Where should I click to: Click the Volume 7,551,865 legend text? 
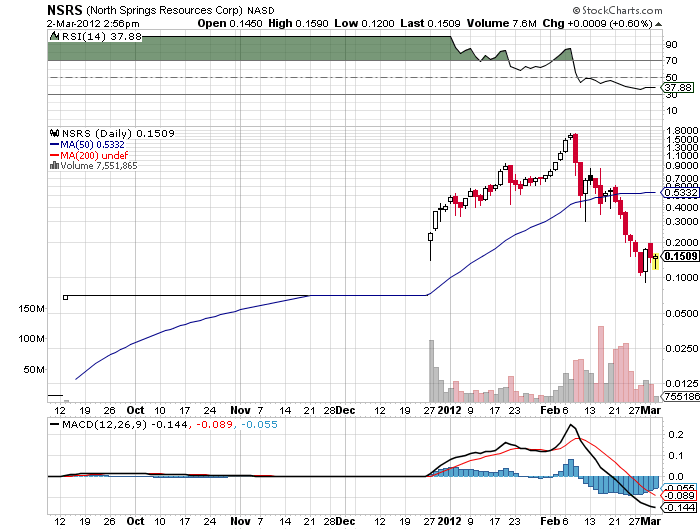(x=99, y=166)
